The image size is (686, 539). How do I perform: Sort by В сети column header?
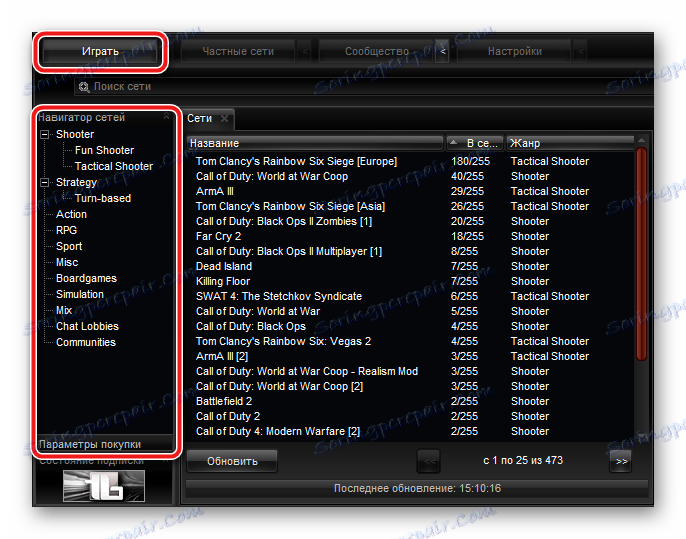tap(475, 143)
